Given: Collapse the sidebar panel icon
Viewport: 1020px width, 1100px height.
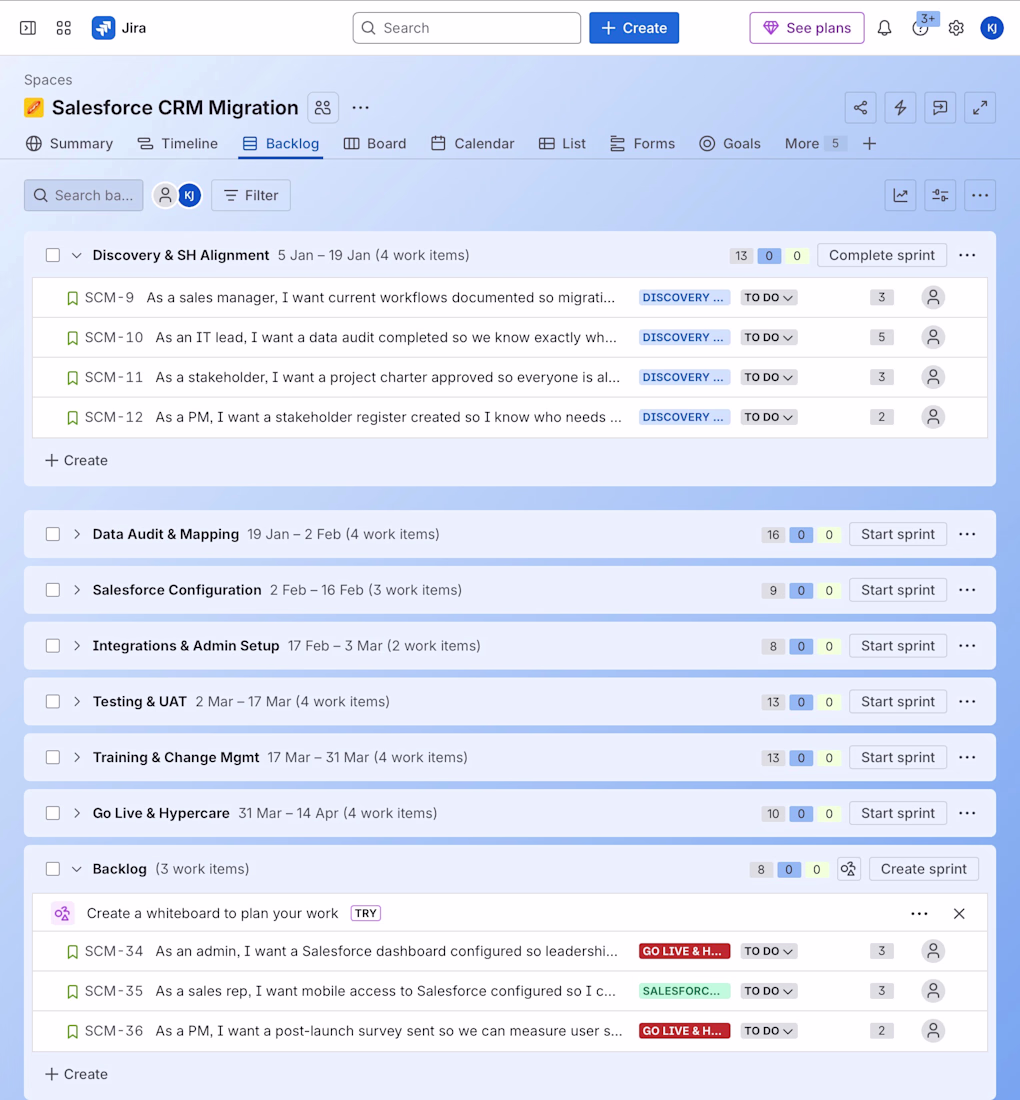Looking at the screenshot, I should 28,28.
